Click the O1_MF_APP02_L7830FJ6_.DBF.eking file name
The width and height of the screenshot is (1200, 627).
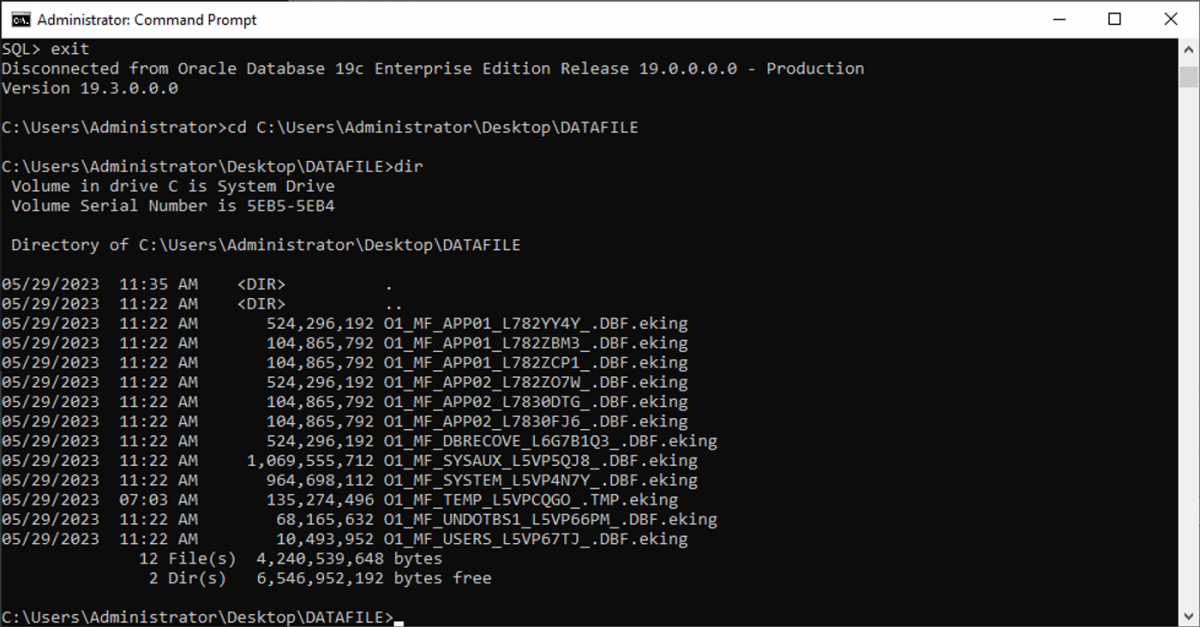pyautogui.click(x=535, y=422)
